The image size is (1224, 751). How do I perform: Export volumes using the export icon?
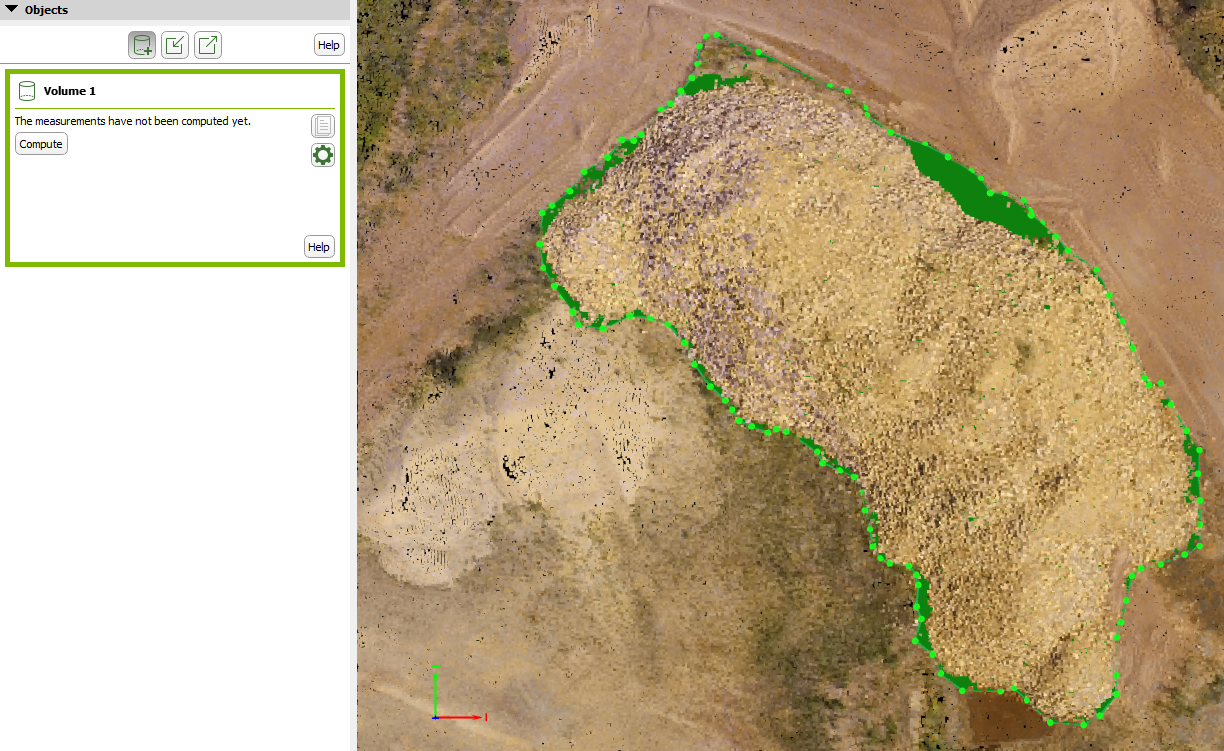[x=207, y=44]
